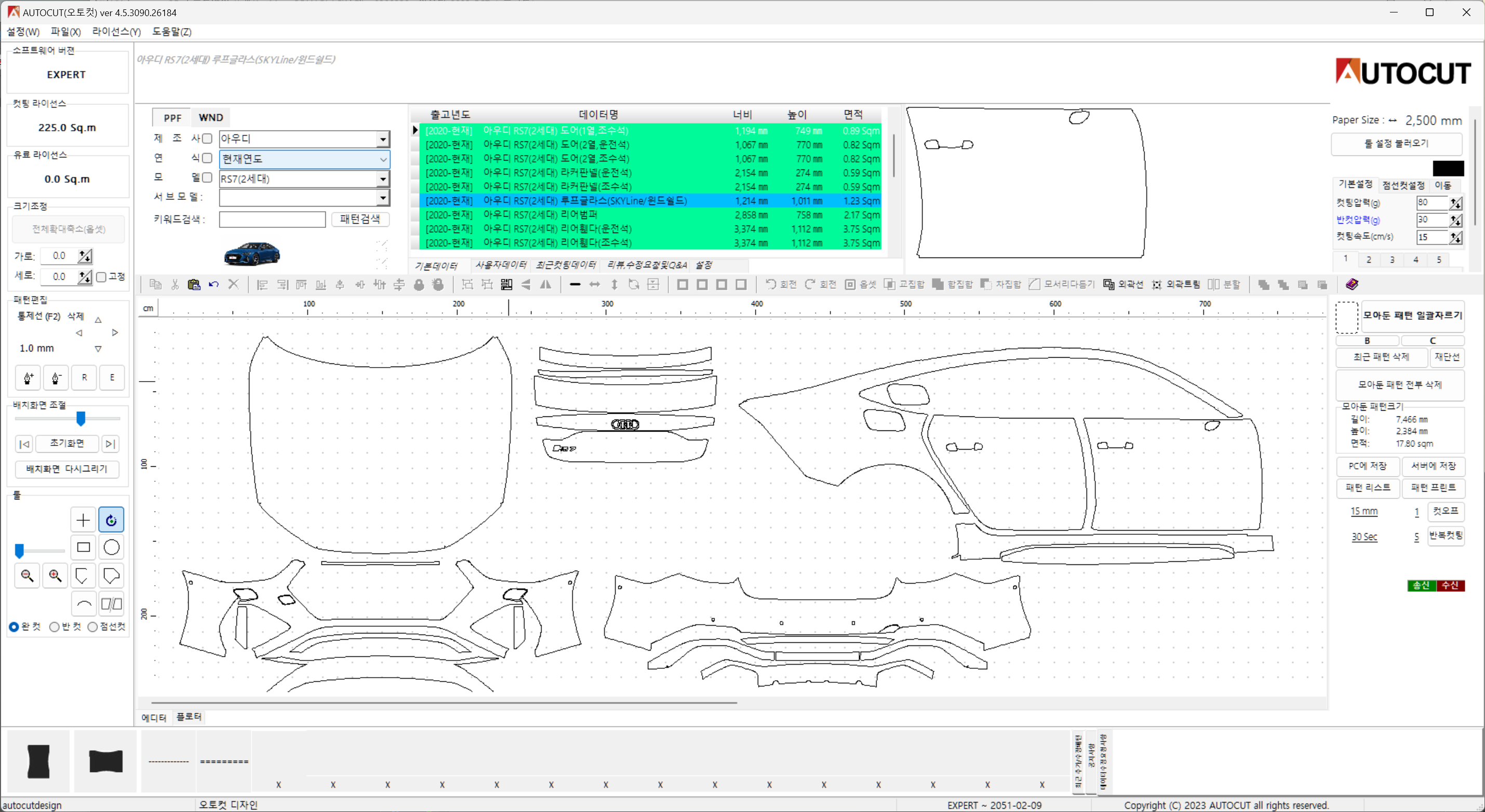Click the 반컷압력 half-cut pressure stepper
1485x812 pixels.
(1455, 220)
